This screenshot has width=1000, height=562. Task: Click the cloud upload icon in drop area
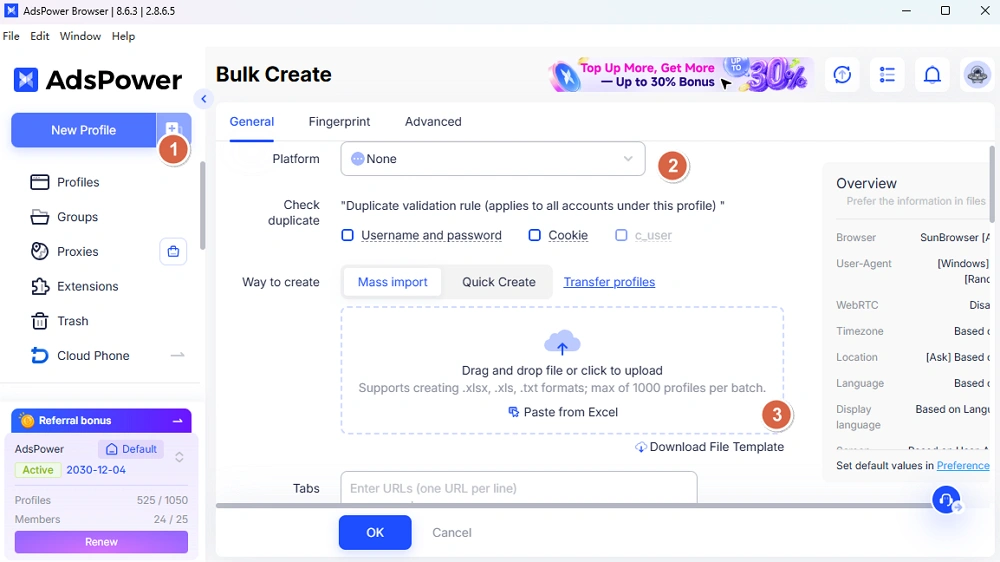click(562, 343)
